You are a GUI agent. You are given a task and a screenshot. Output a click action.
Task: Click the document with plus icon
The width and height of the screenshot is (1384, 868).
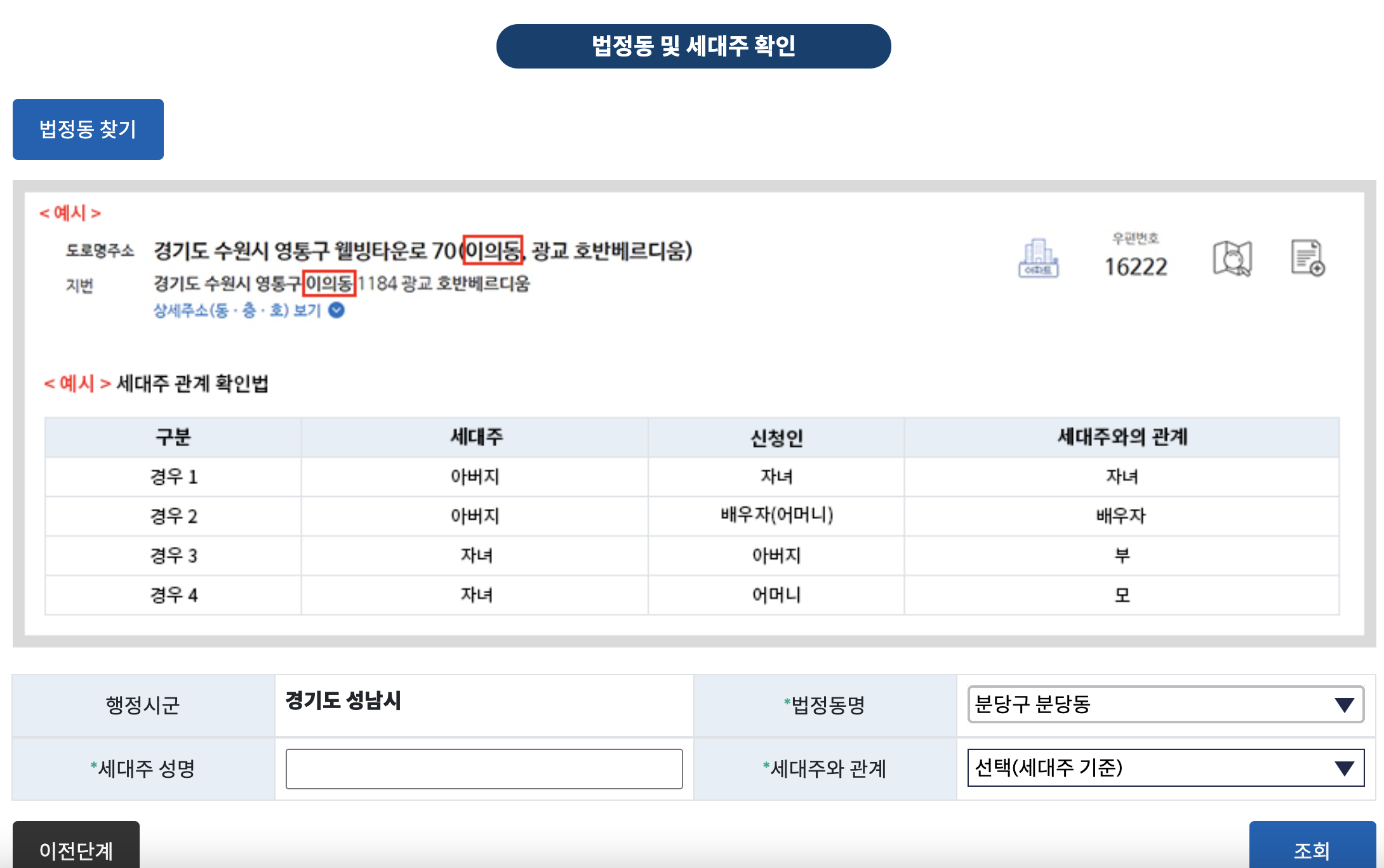[1307, 258]
